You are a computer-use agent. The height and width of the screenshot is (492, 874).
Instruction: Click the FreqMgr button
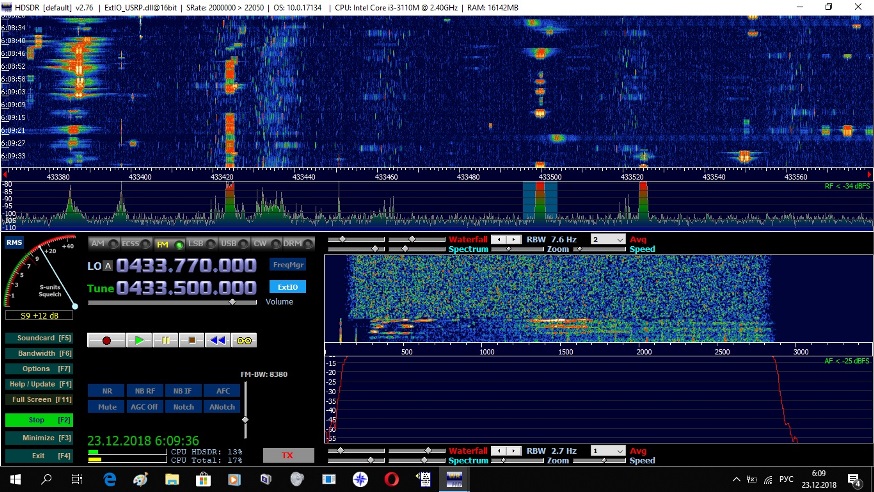[287, 265]
